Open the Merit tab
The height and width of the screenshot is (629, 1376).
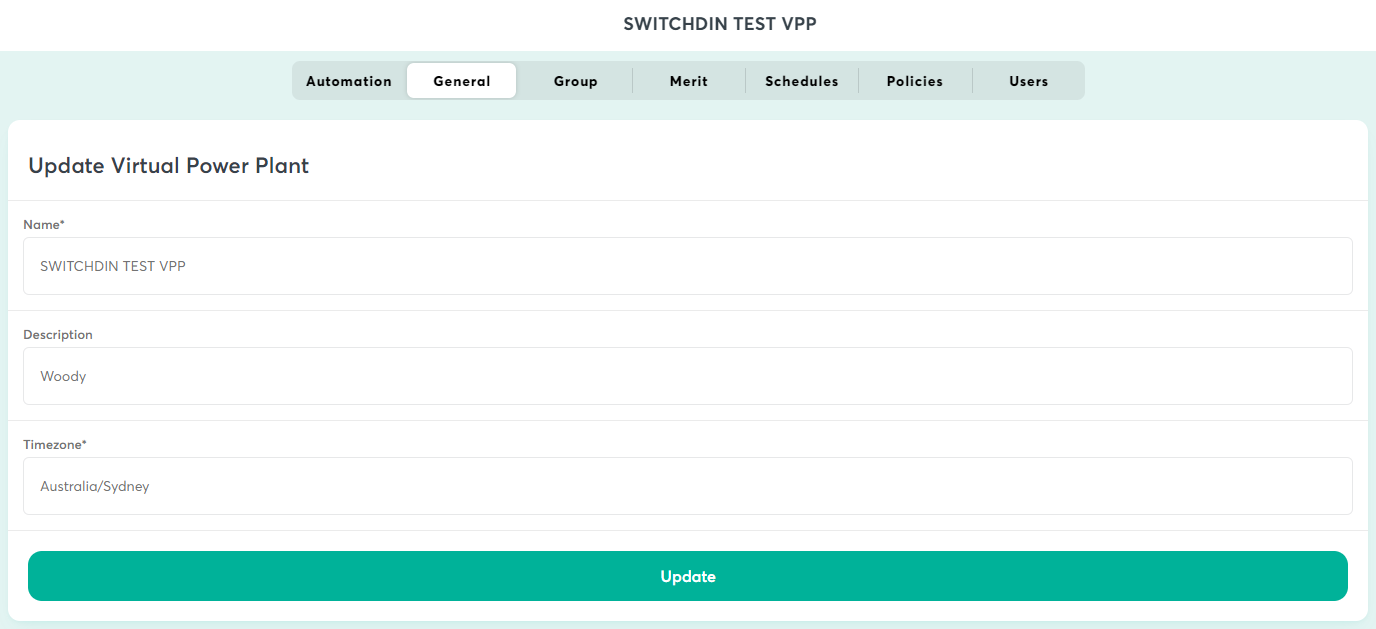[689, 81]
